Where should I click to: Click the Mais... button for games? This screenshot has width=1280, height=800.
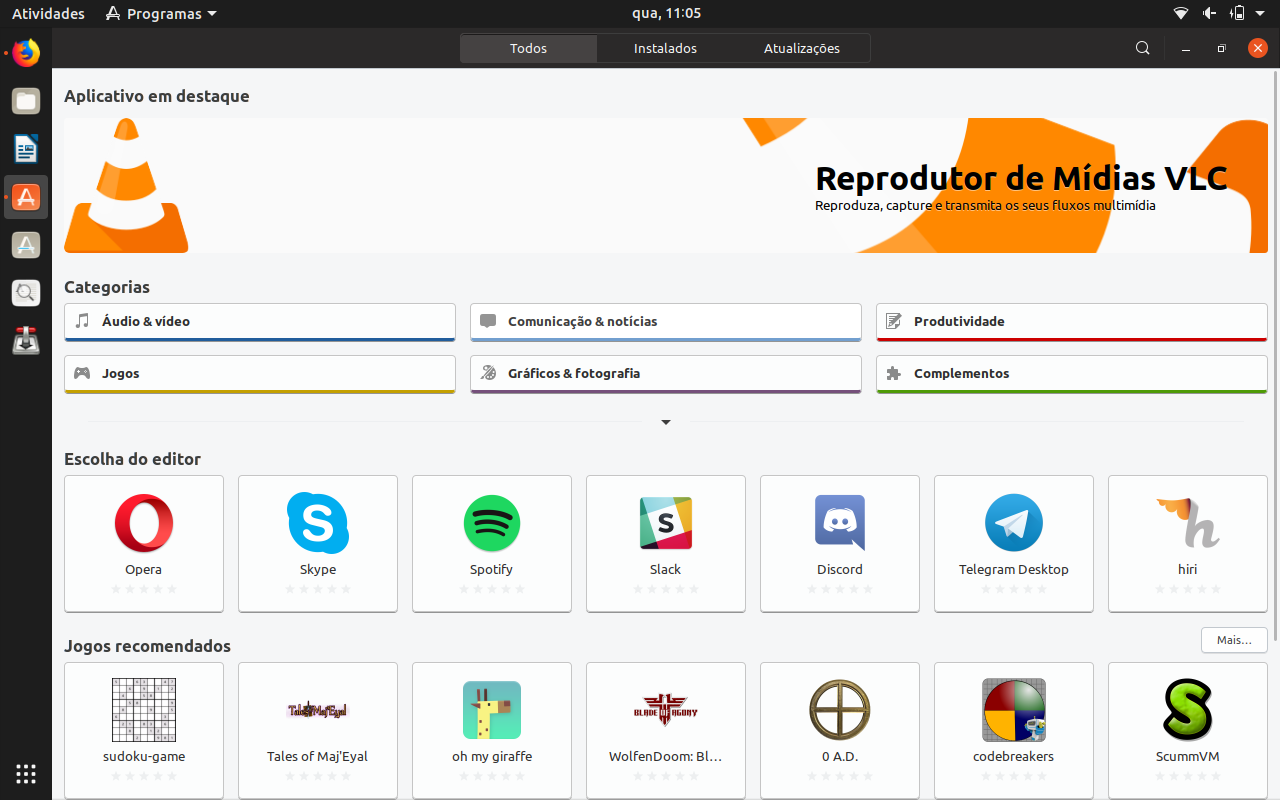point(1234,640)
